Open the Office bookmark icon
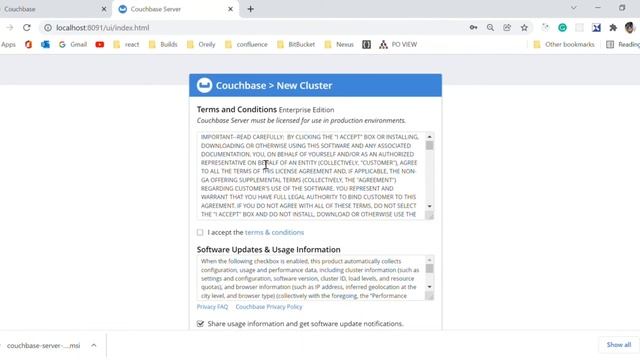The image size is (640, 360). [x=28, y=44]
